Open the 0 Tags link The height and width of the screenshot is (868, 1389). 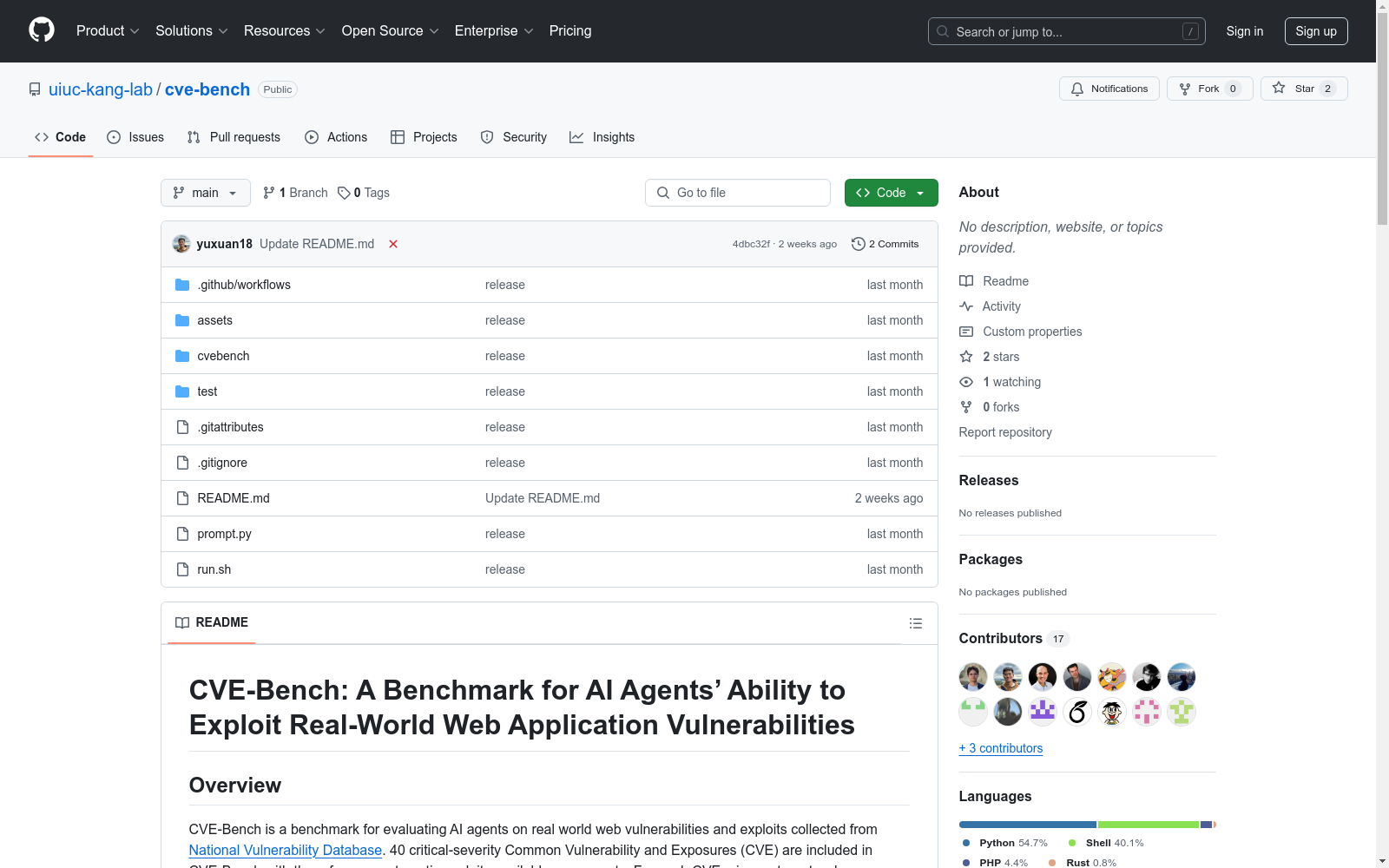tap(364, 193)
